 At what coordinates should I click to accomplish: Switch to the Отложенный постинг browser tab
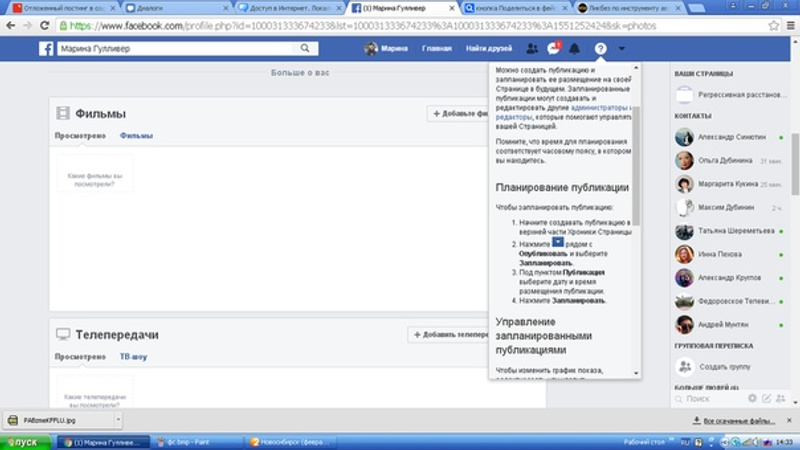pyautogui.click(x=63, y=8)
